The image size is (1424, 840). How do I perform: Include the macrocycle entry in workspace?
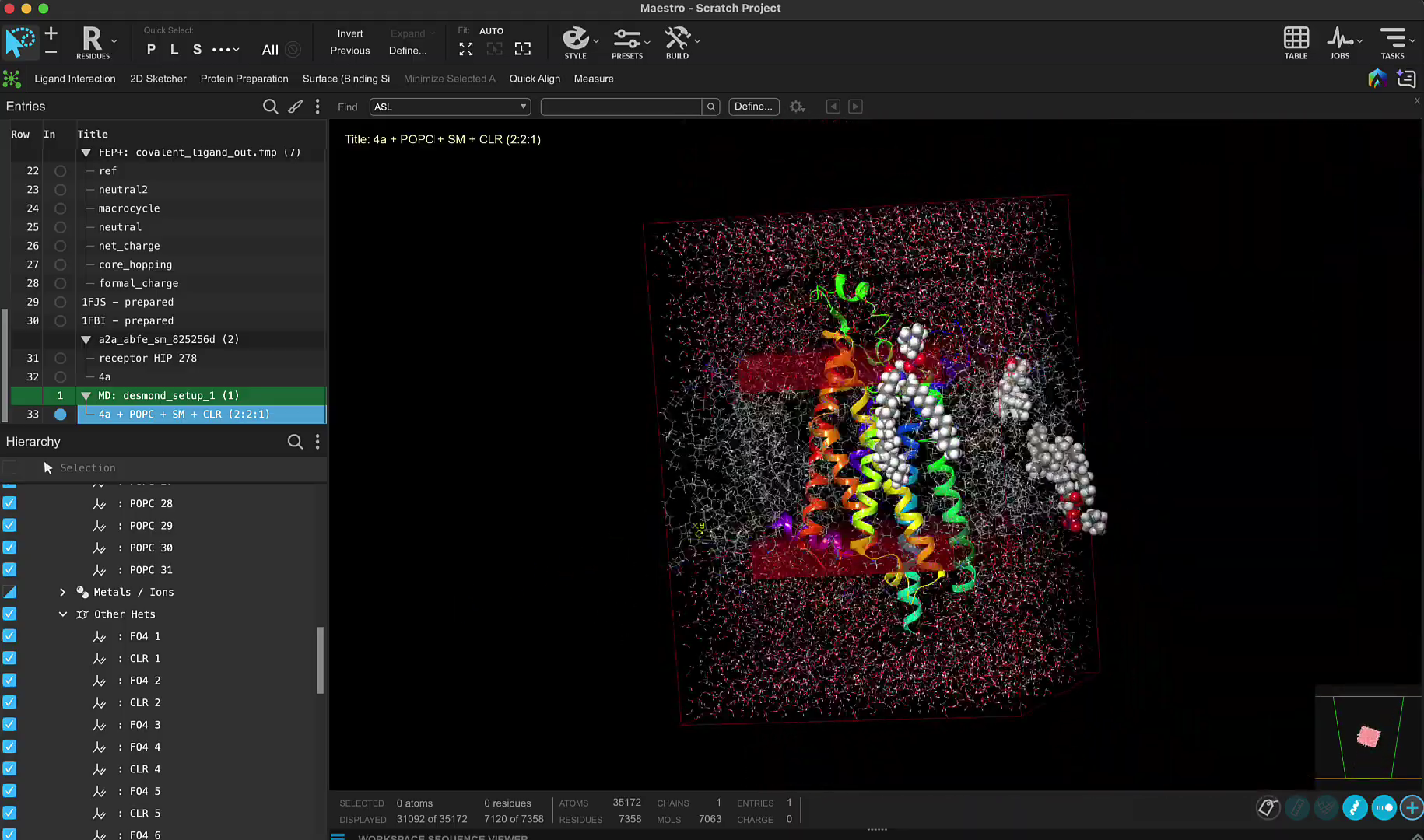point(60,208)
